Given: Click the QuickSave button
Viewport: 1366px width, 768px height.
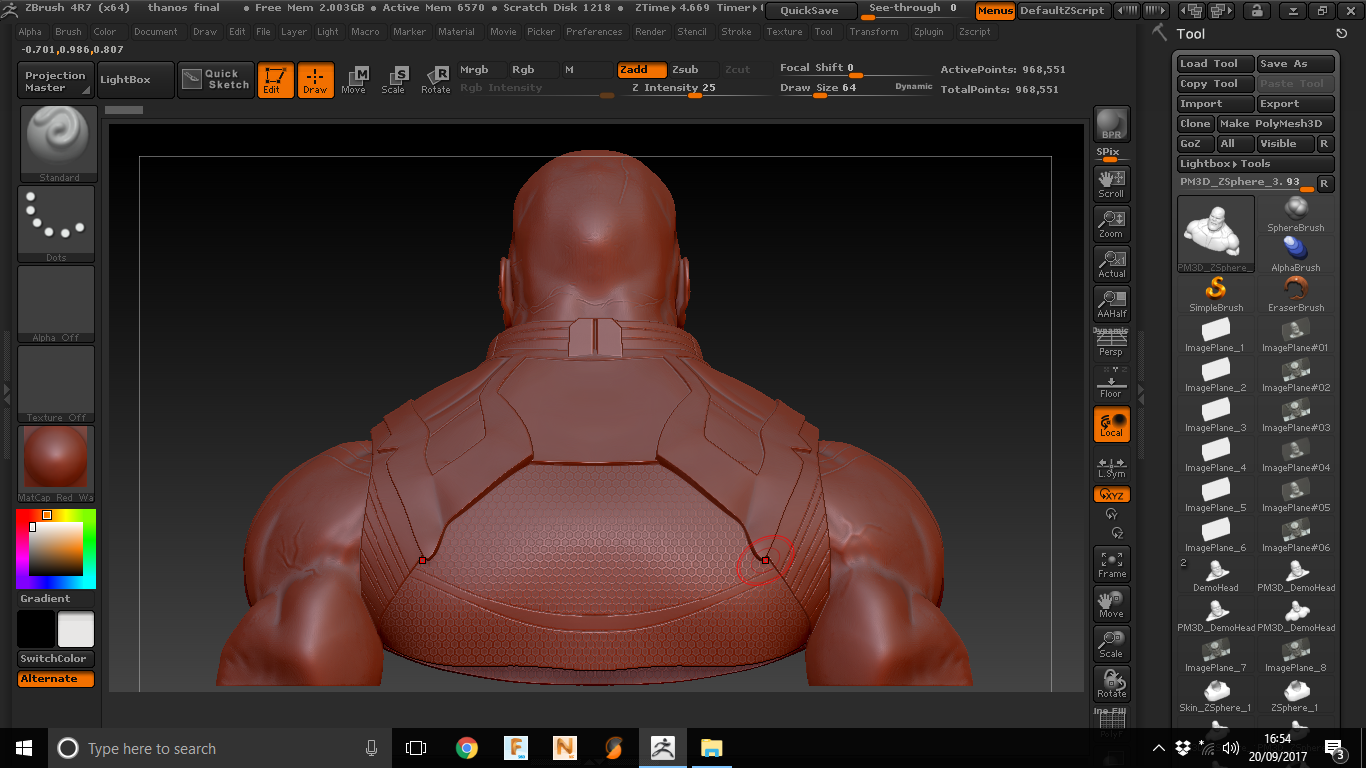Looking at the screenshot, I should tap(810, 11).
